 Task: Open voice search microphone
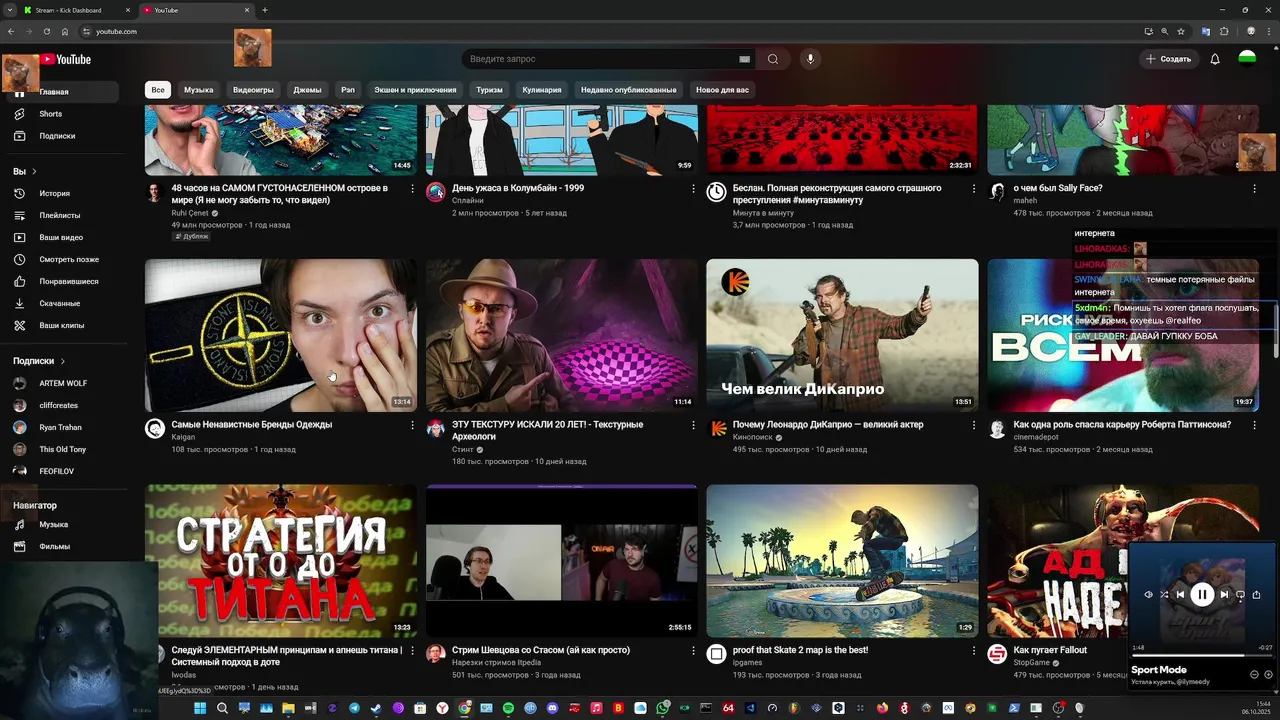pos(810,59)
